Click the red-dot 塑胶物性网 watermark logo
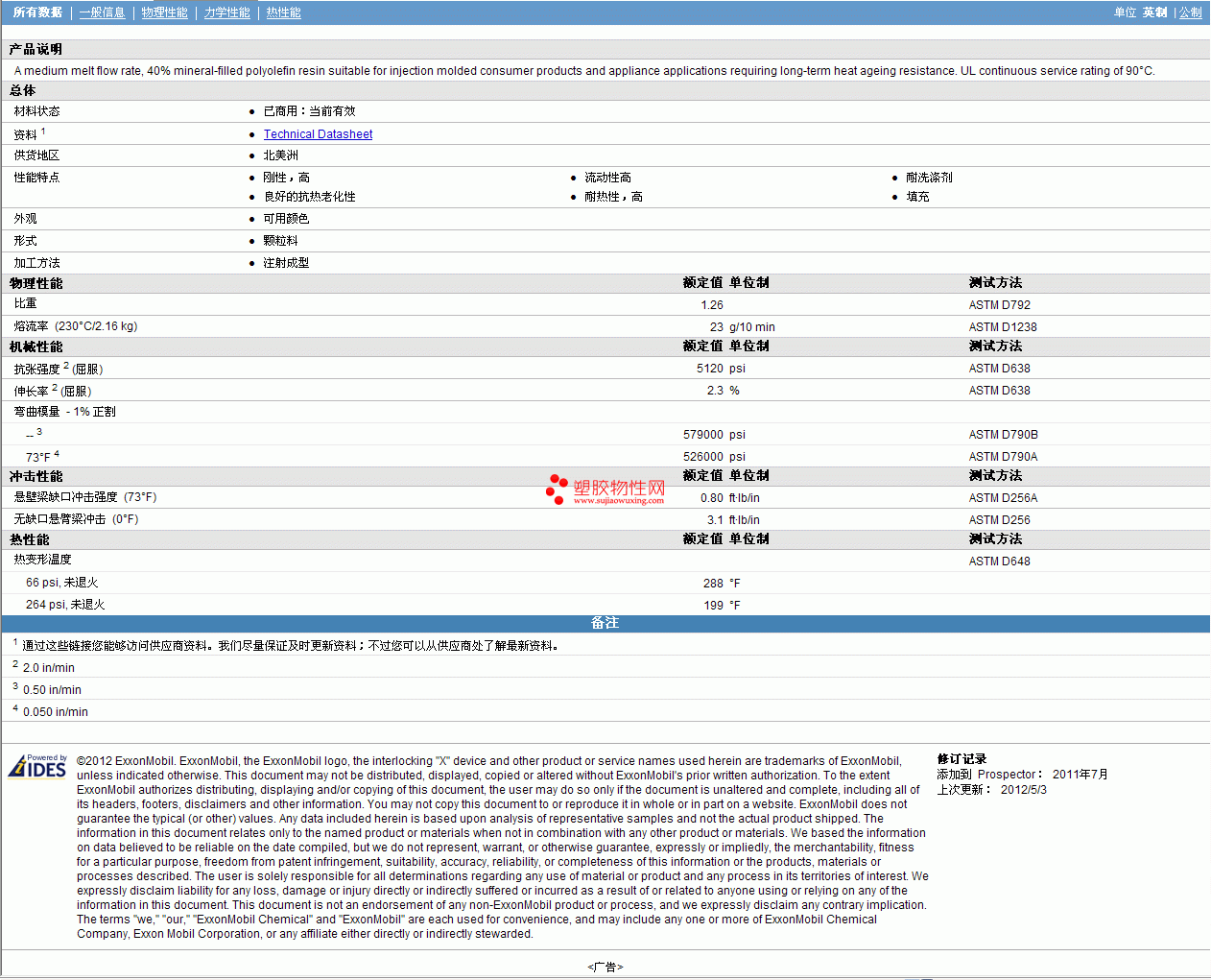Image resolution: width=1211 pixels, height=980 pixels. point(605,489)
